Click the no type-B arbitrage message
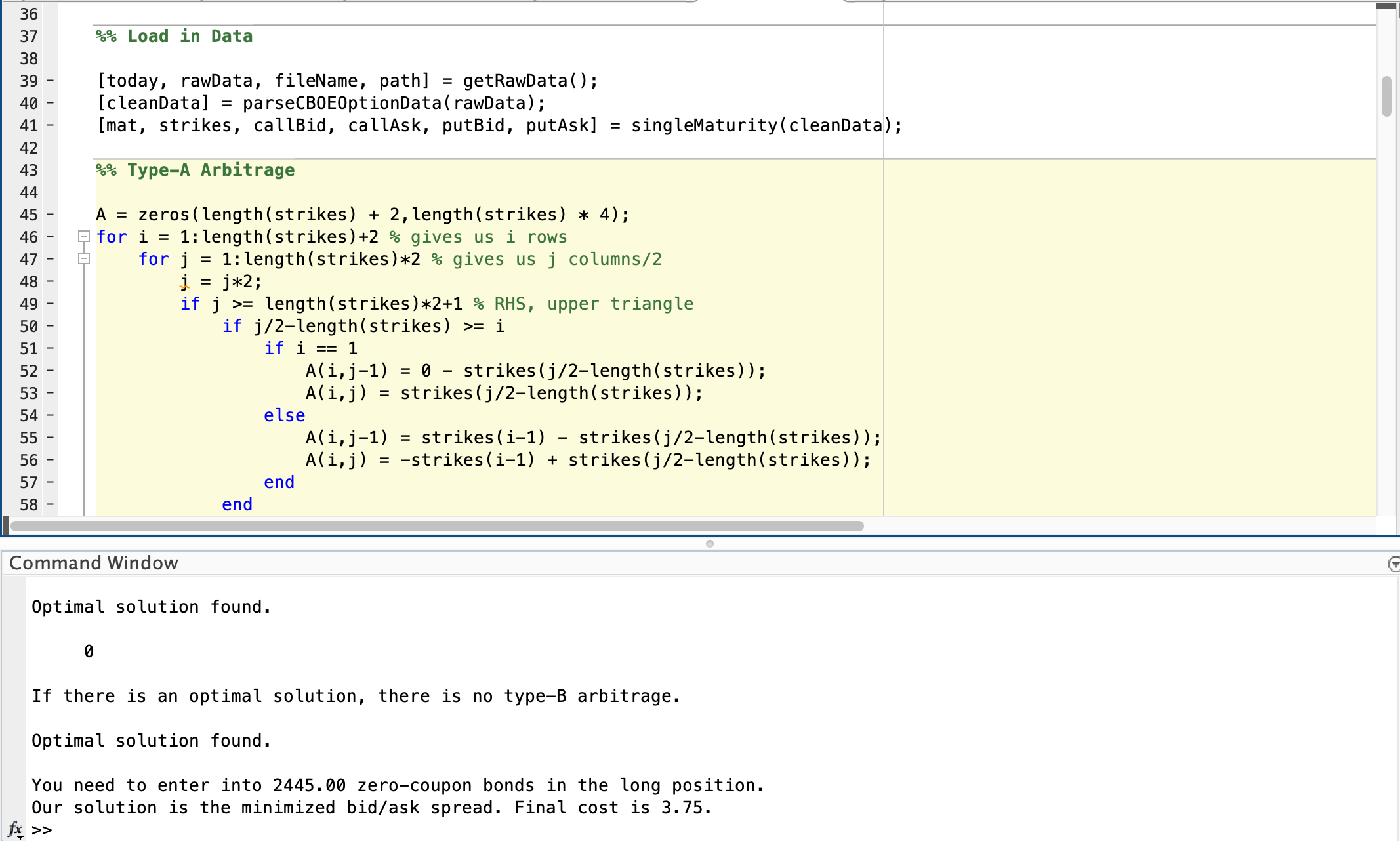This screenshot has height=841, width=1400. [x=356, y=696]
